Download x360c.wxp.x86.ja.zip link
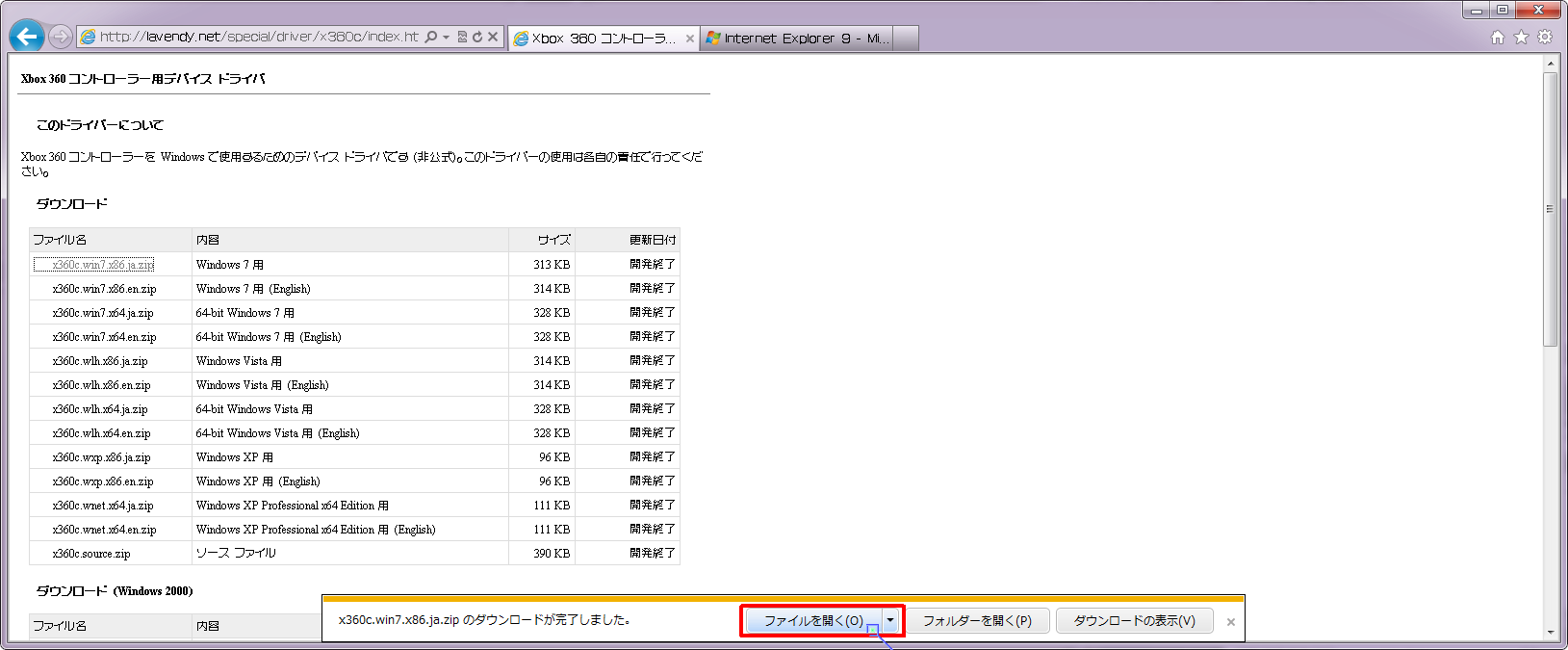Image resolution: width=1568 pixels, height=650 pixels. tap(101, 457)
